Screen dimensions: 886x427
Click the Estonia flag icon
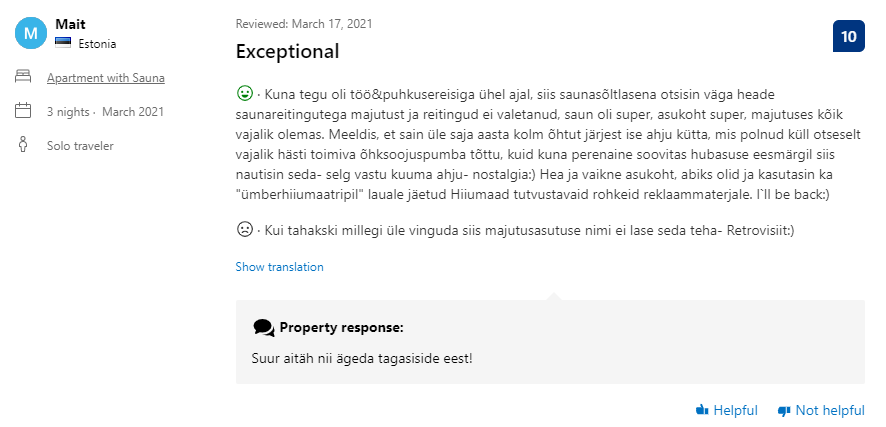[x=63, y=43]
